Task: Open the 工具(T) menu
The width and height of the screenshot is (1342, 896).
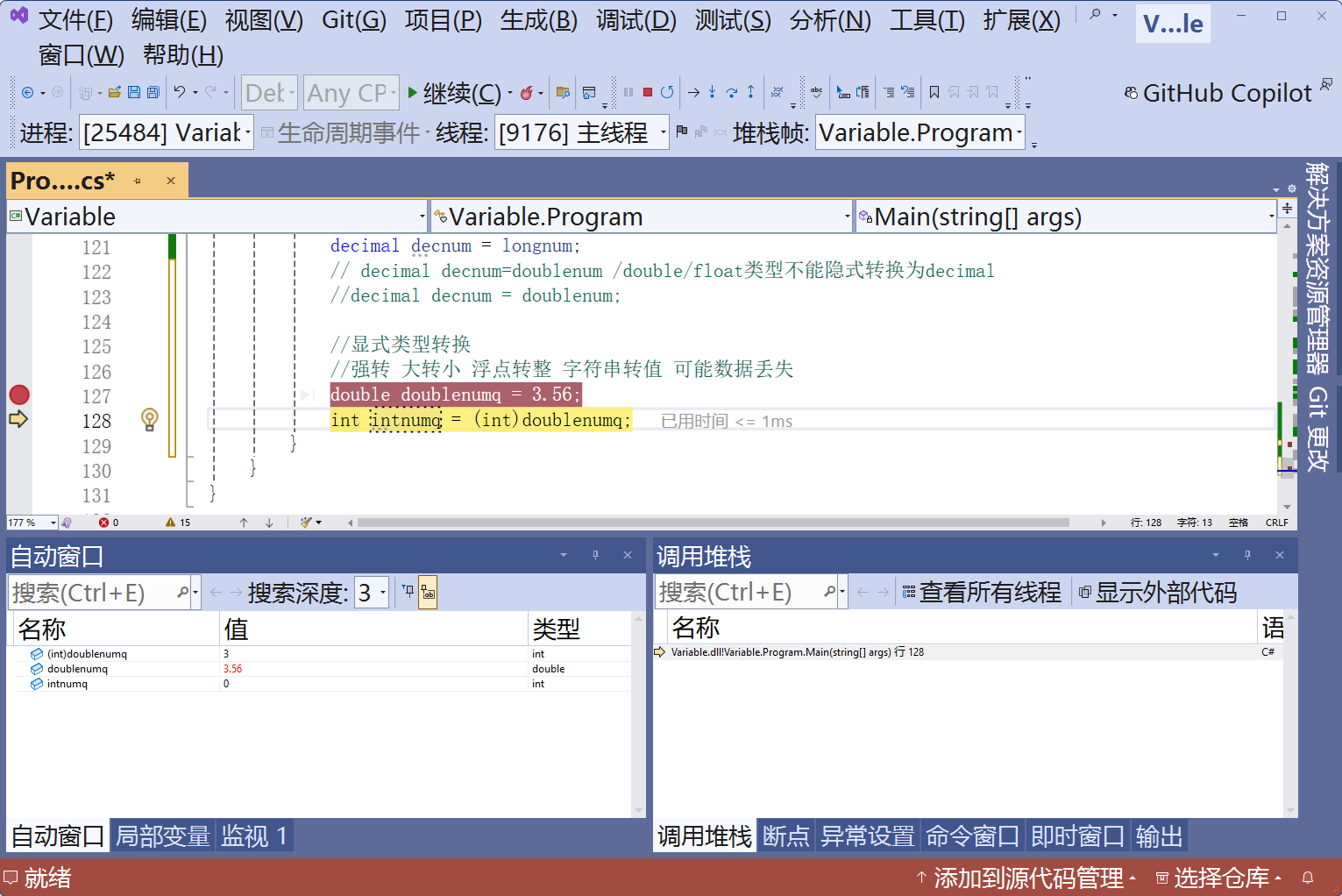Action: click(927, 20)
